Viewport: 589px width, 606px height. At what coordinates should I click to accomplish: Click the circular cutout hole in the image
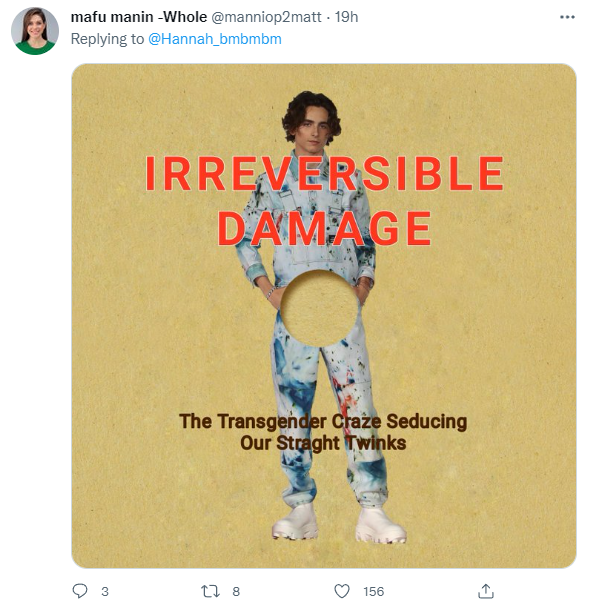[319, 308]
